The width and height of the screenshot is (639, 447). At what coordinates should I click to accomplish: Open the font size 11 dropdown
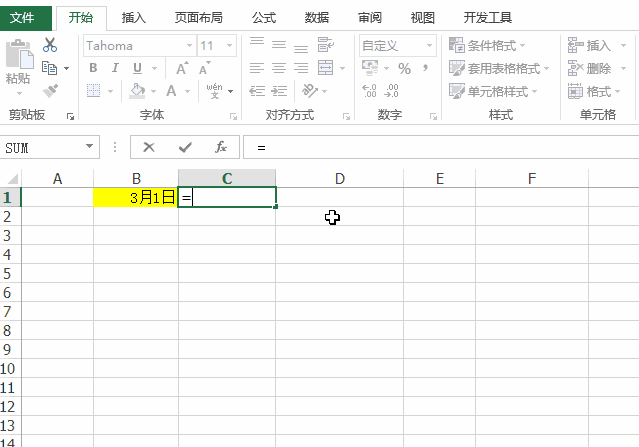[x=229, y=45]
